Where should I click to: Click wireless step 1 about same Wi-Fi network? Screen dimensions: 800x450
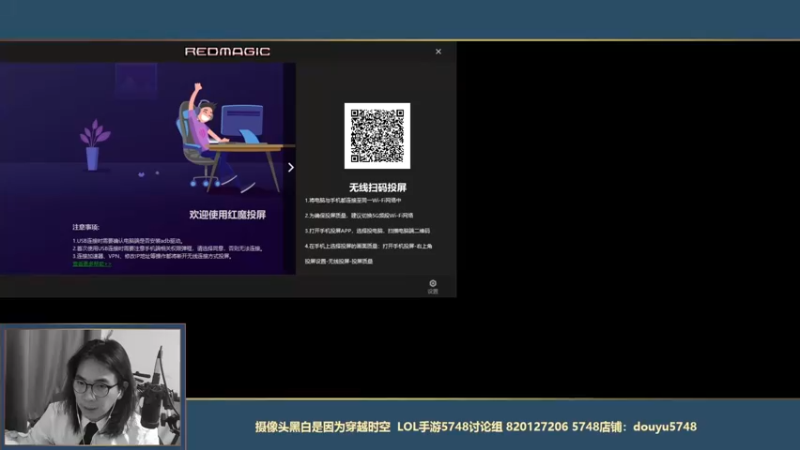(x=353, y=201)
